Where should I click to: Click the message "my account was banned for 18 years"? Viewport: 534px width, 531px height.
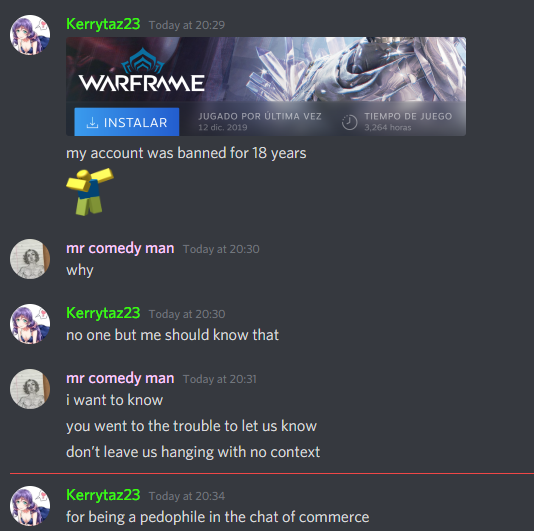click(x=186, y=153)
